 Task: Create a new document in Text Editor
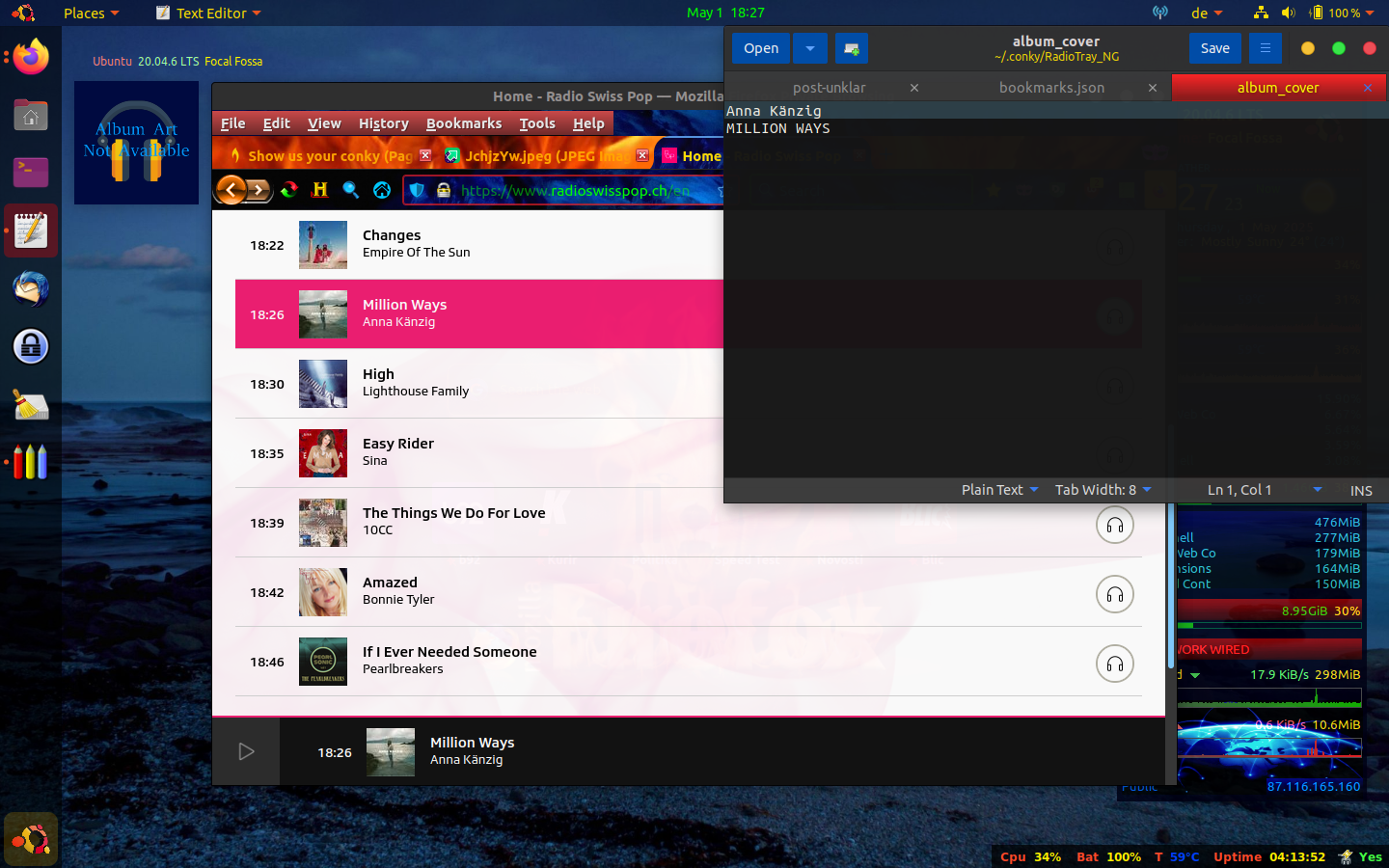[852, 48]
